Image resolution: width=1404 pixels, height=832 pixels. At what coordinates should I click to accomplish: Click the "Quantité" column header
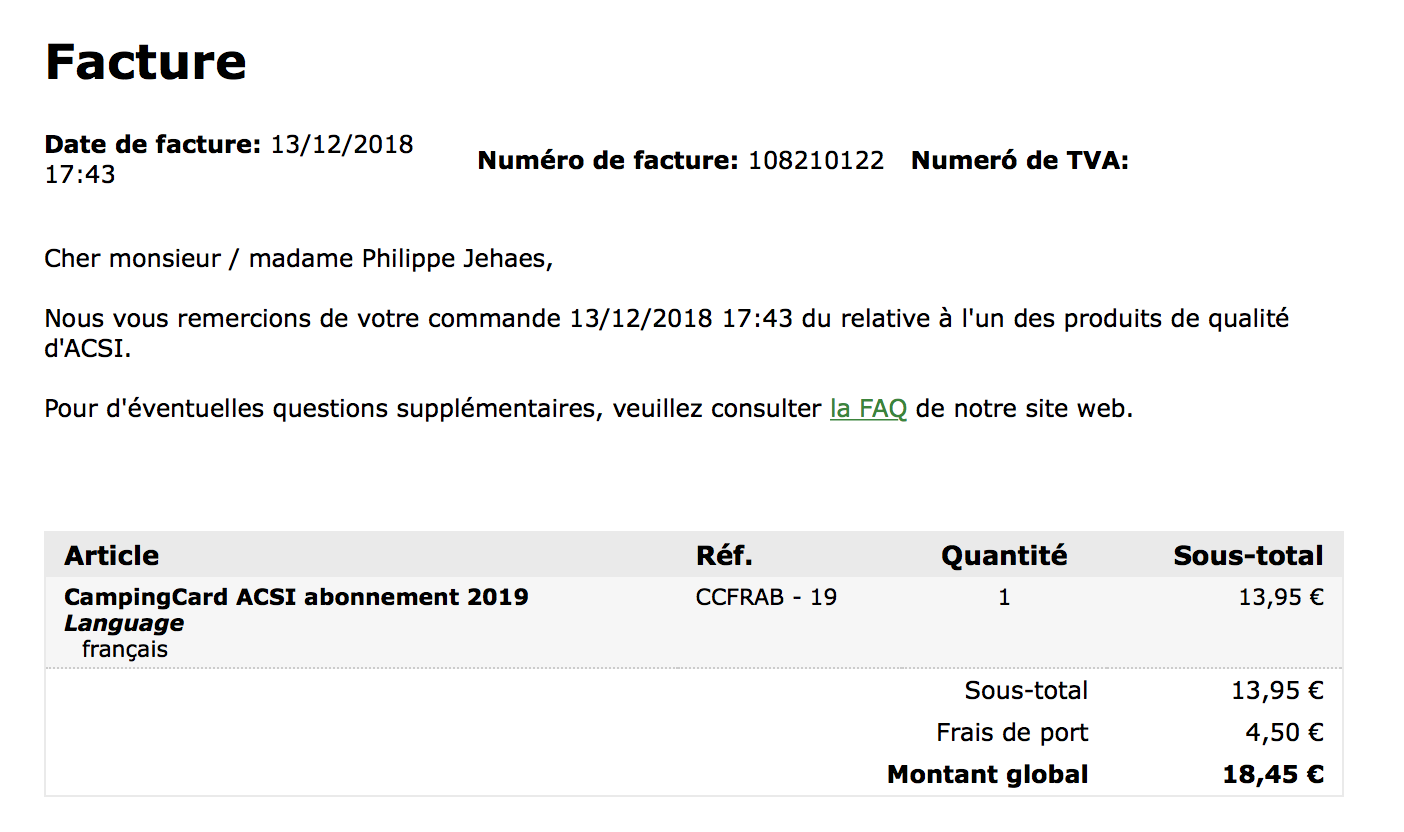pos(1003,556)
